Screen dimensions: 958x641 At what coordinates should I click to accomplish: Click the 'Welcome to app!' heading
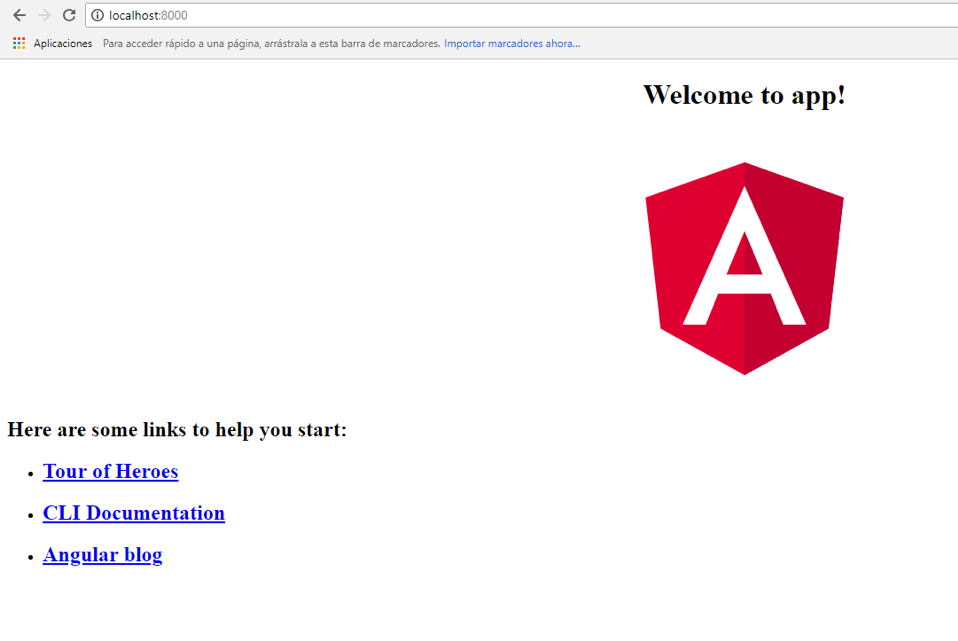point(744,95)
